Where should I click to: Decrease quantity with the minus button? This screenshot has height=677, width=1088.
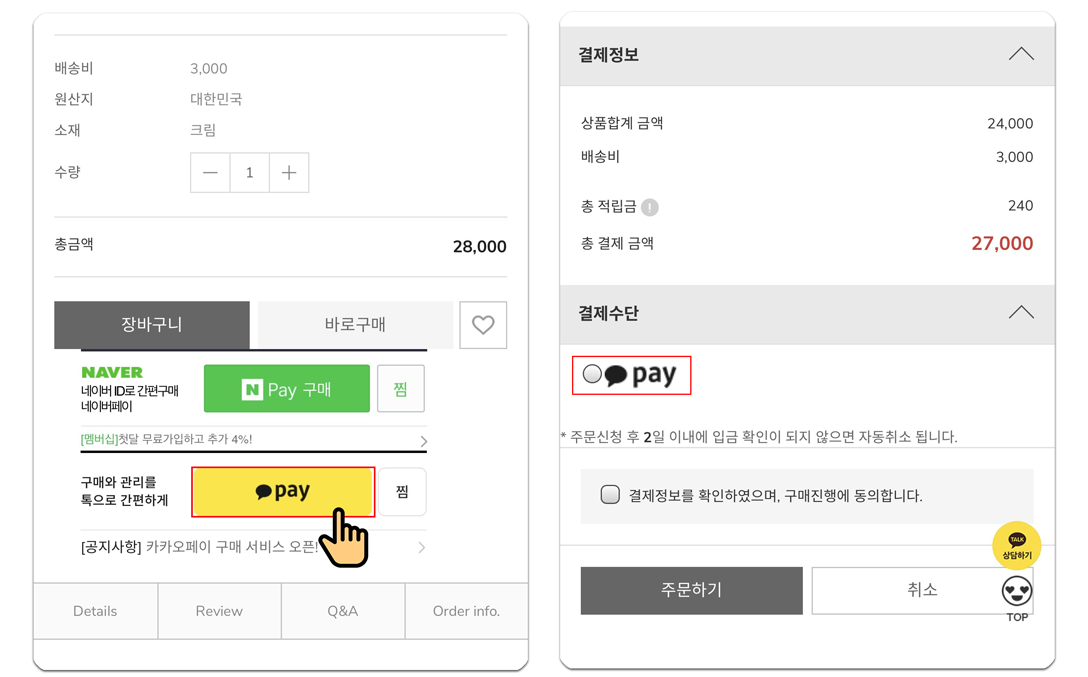tap(210, 173)
